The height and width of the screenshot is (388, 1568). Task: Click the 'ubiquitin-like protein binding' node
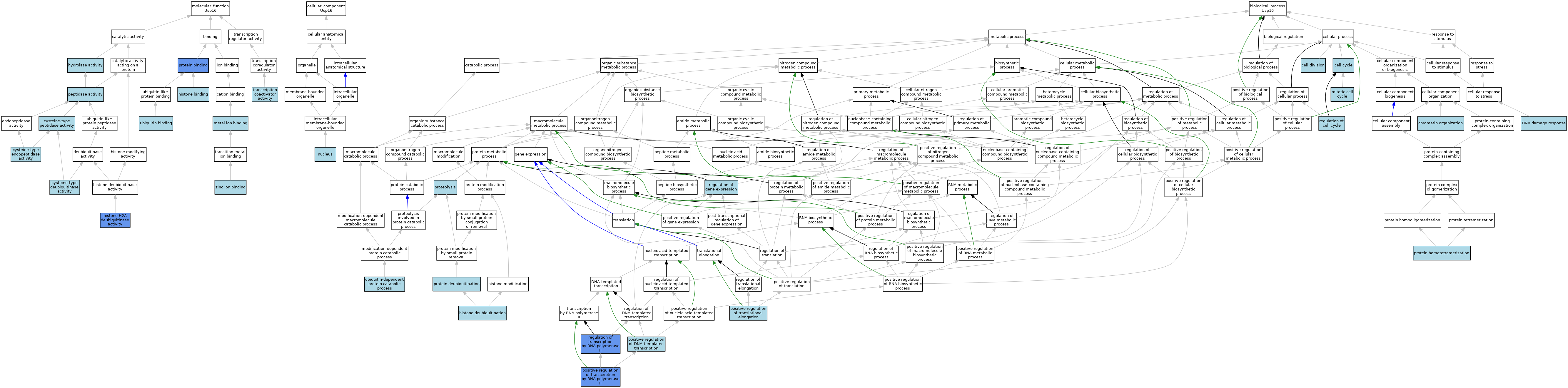[155, 94]
